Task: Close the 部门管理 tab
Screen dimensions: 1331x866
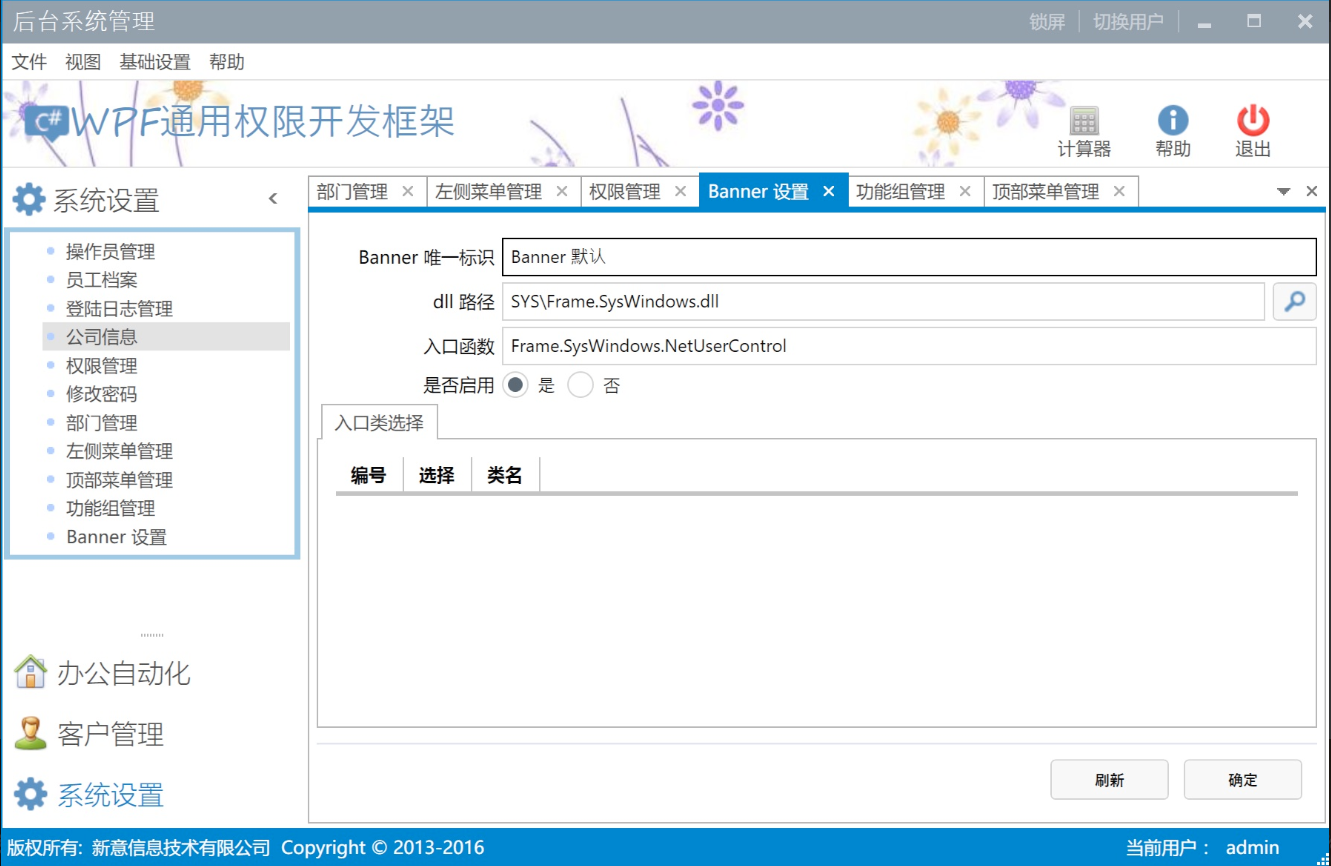Action: (407, 191)
